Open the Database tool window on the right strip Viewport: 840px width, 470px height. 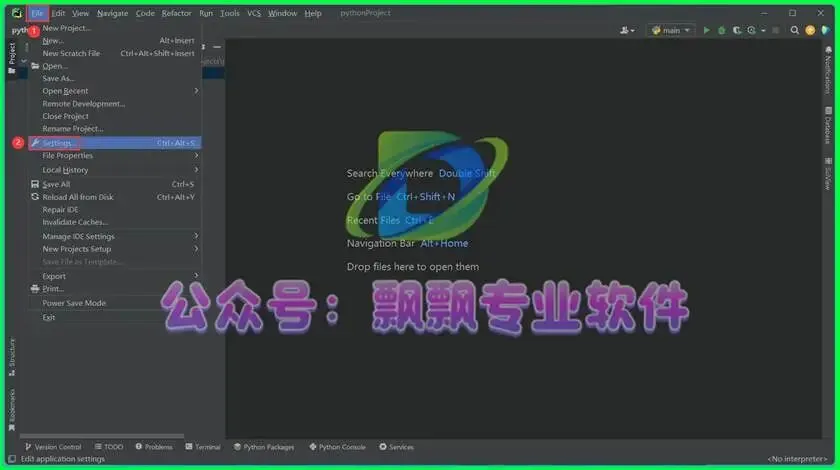(828, 125)
